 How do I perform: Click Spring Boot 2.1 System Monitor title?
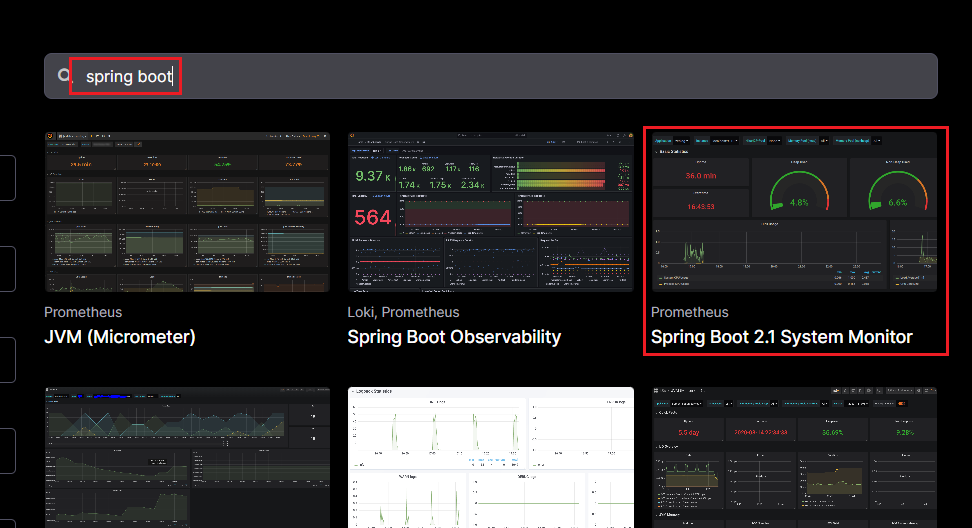tap(782, 337)
